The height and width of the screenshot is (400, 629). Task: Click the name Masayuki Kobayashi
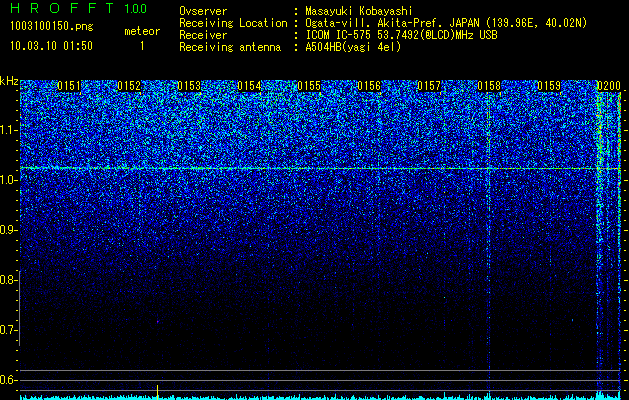(x=359, y=12)
